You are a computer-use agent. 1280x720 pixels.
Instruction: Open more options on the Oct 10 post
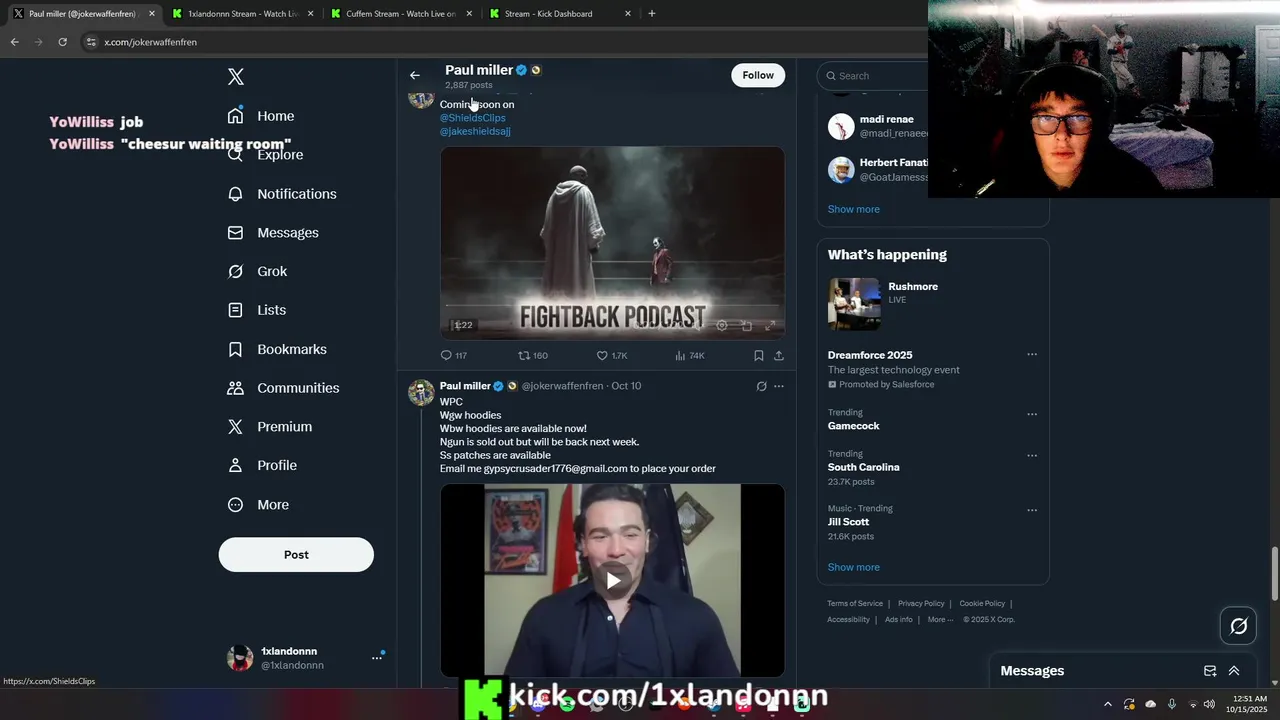click(779, 386)
